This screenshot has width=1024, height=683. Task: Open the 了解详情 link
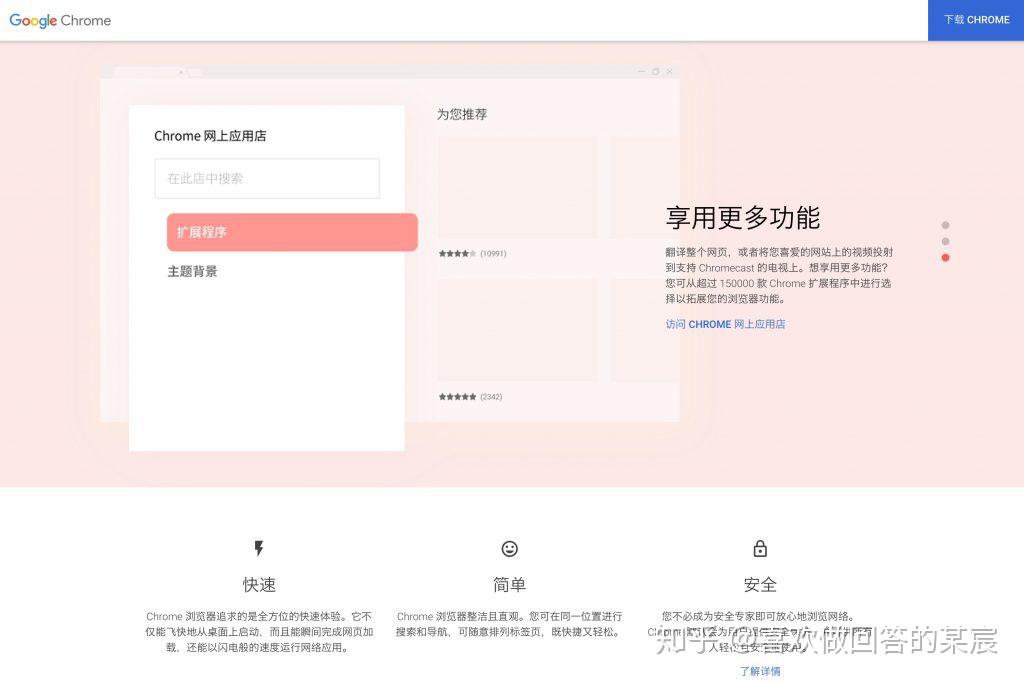[x=760, y=671]
